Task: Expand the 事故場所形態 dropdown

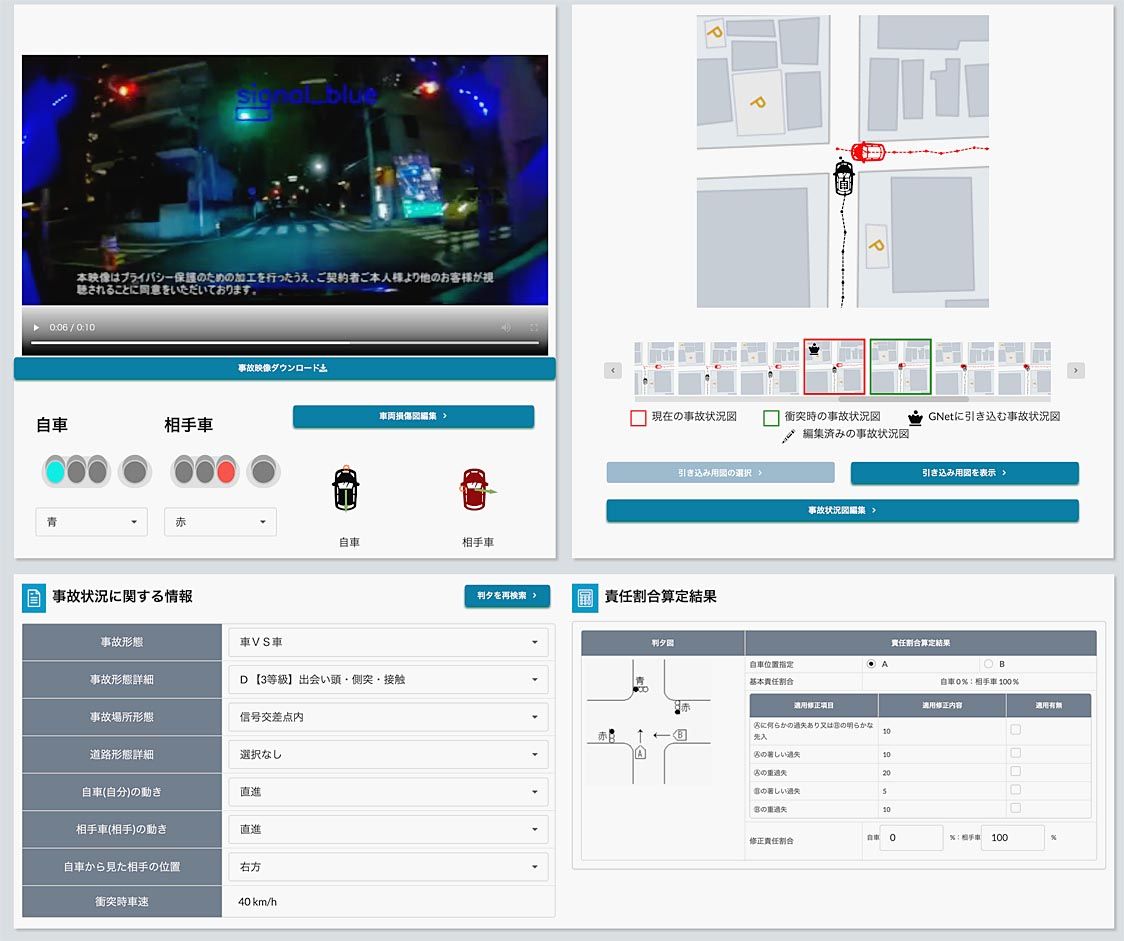Action: tap(388, 717)
